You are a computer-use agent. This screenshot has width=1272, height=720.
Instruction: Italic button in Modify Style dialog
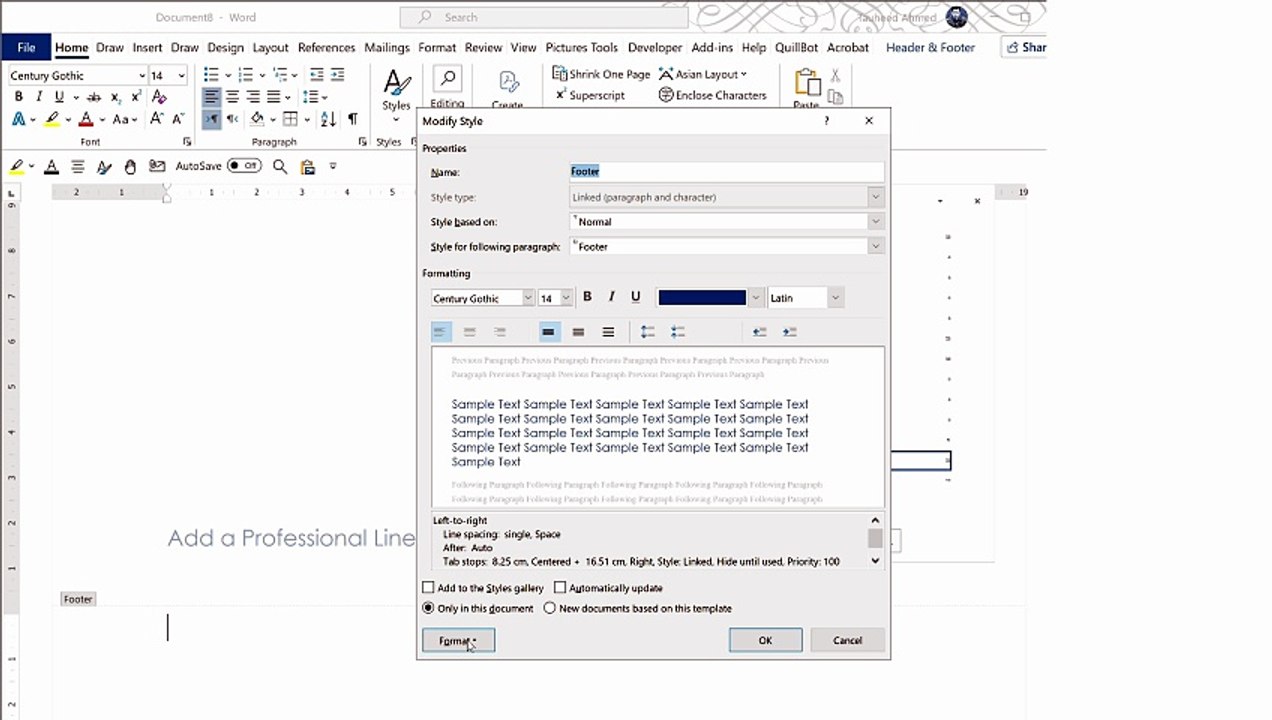coord(611,297)
